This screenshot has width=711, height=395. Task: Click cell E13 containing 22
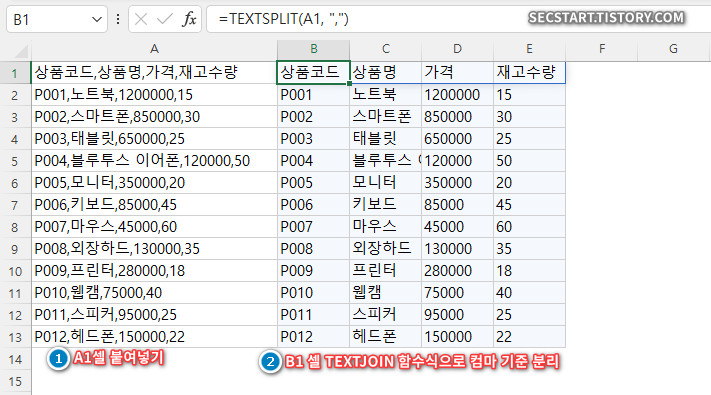[529, 336]
